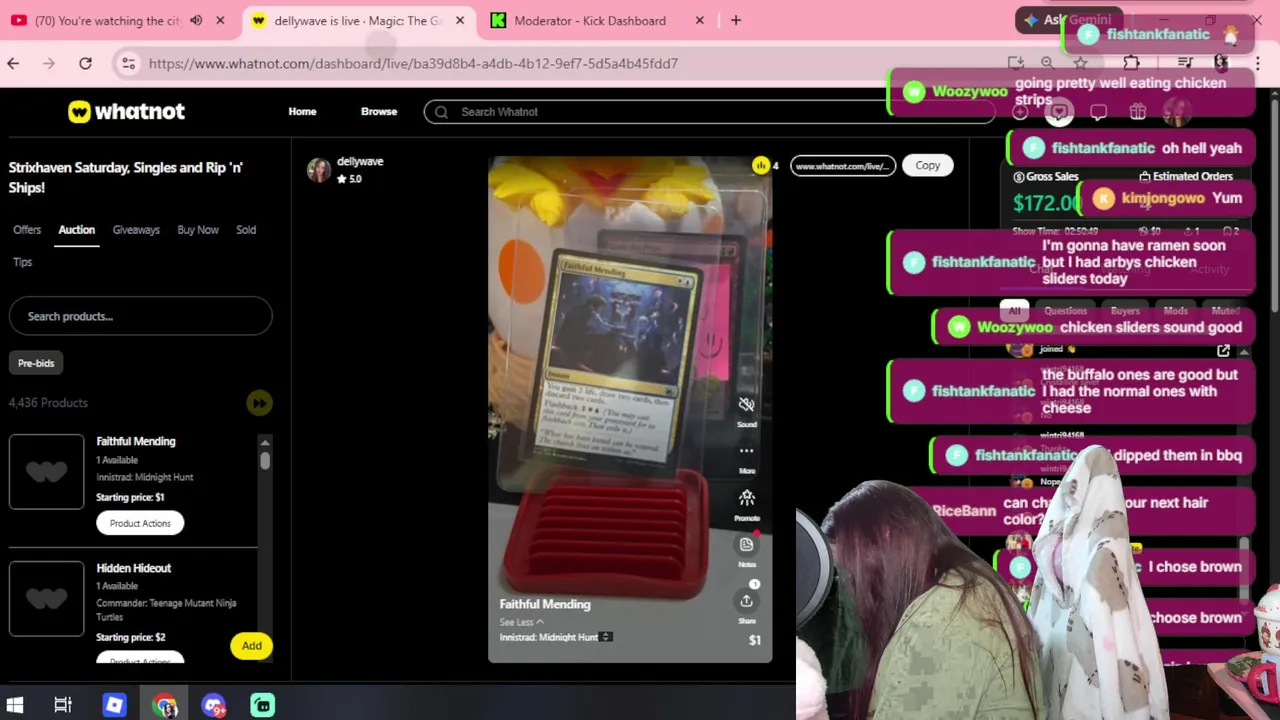Viewport: 1280px width, 720px height.
Task: Select the Hidden Hideout product thumbnail
Action: (47, 599)
